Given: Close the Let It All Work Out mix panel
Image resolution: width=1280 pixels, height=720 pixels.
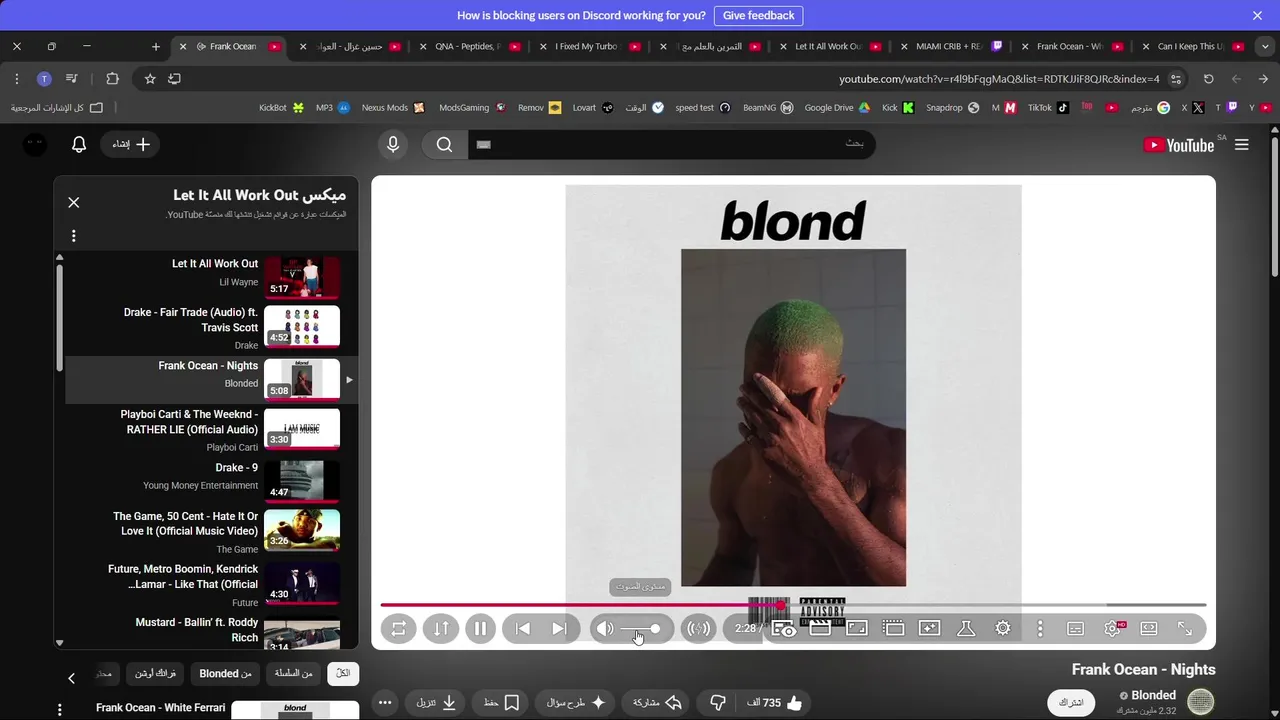Looking at the screenshot, I should tap(74, 202).
